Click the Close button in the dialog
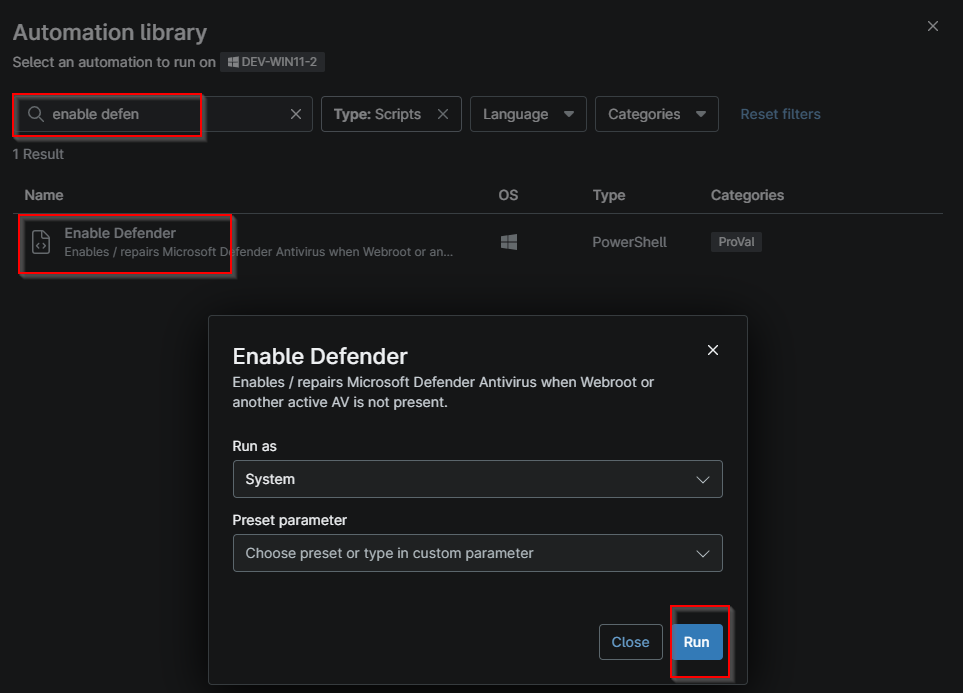The image size is (963, 693). pos(631,642)
